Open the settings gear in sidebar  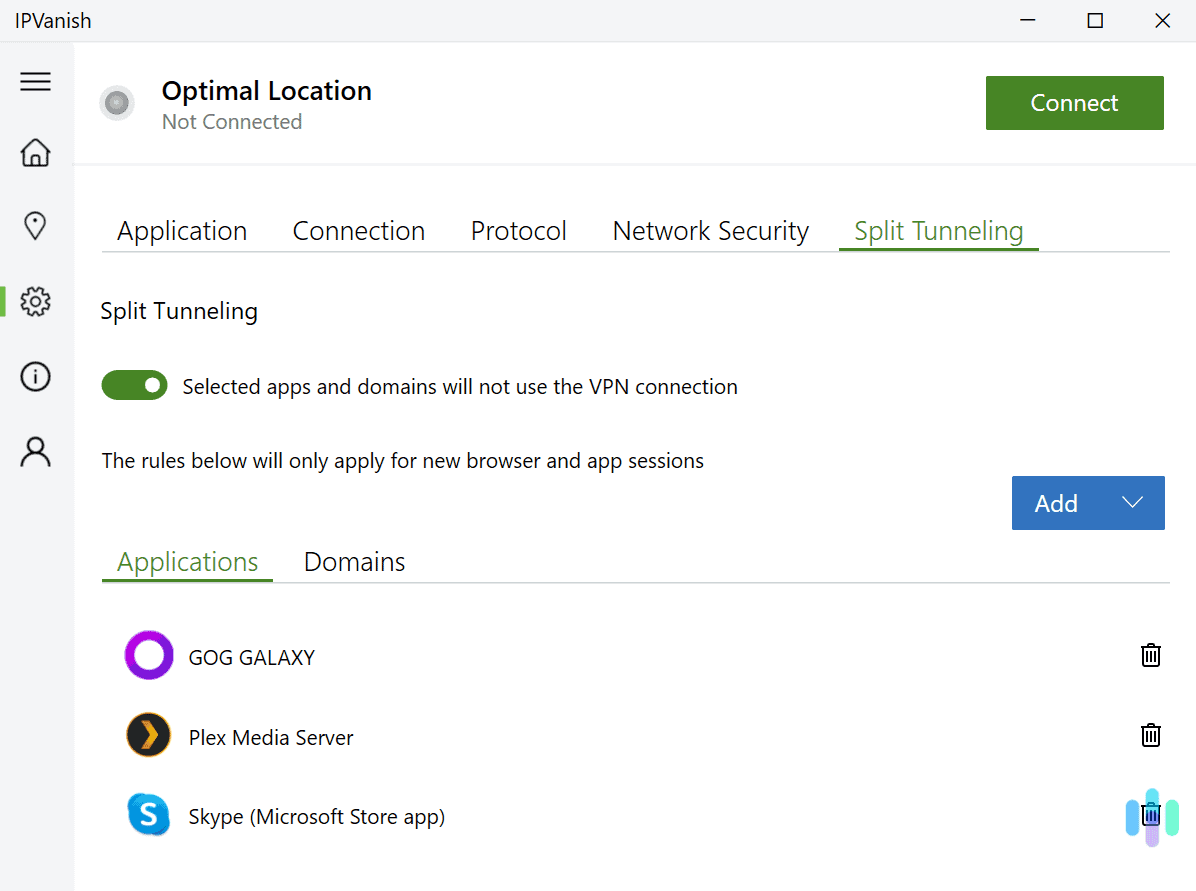coord(36,301)
